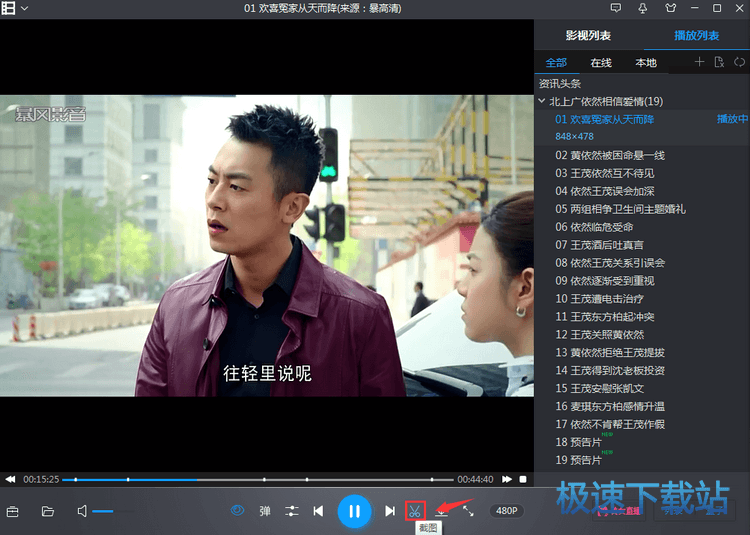Play episode 04 依然王茂误会加深
750x535 pixels.
coord(605,191)
